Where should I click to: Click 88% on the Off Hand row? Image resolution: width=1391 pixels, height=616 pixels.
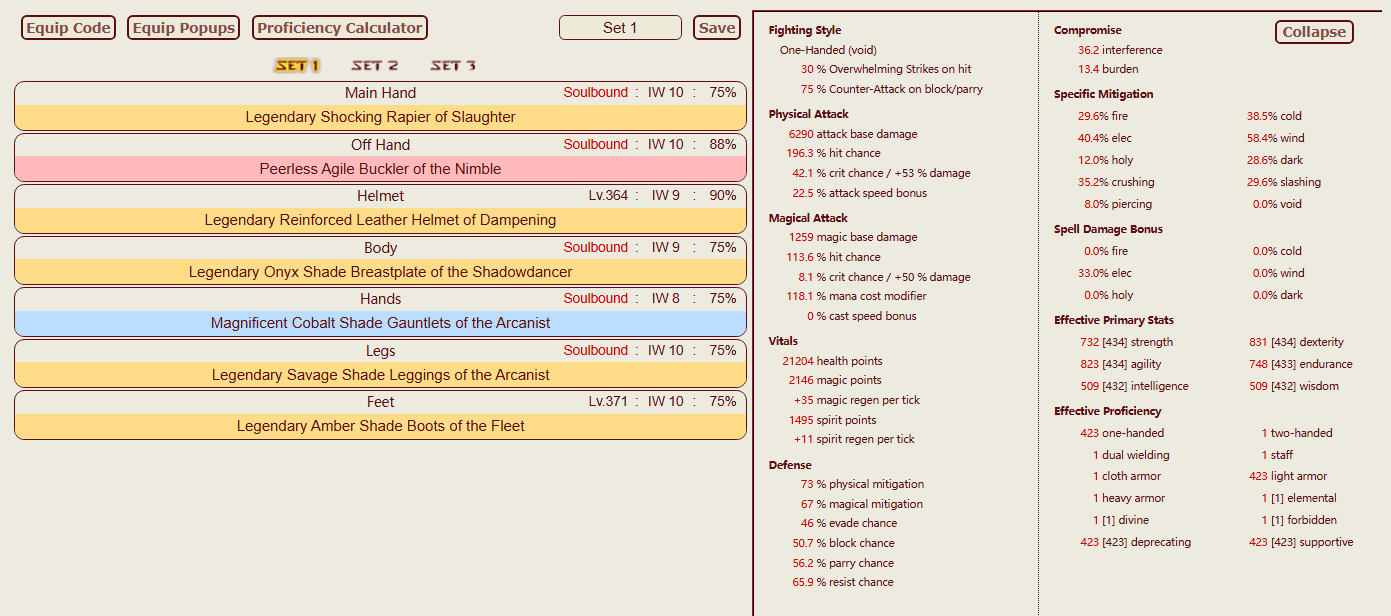[723, 144]
